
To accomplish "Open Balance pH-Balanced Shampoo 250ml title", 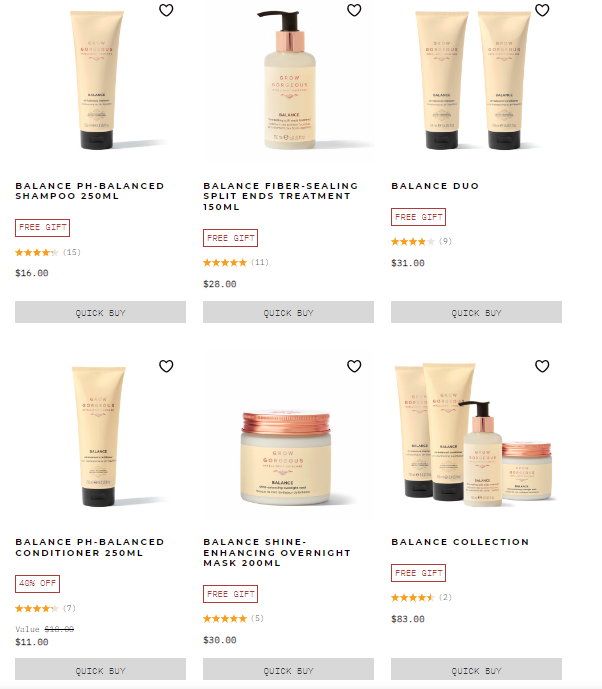I will tap(90, 191).
